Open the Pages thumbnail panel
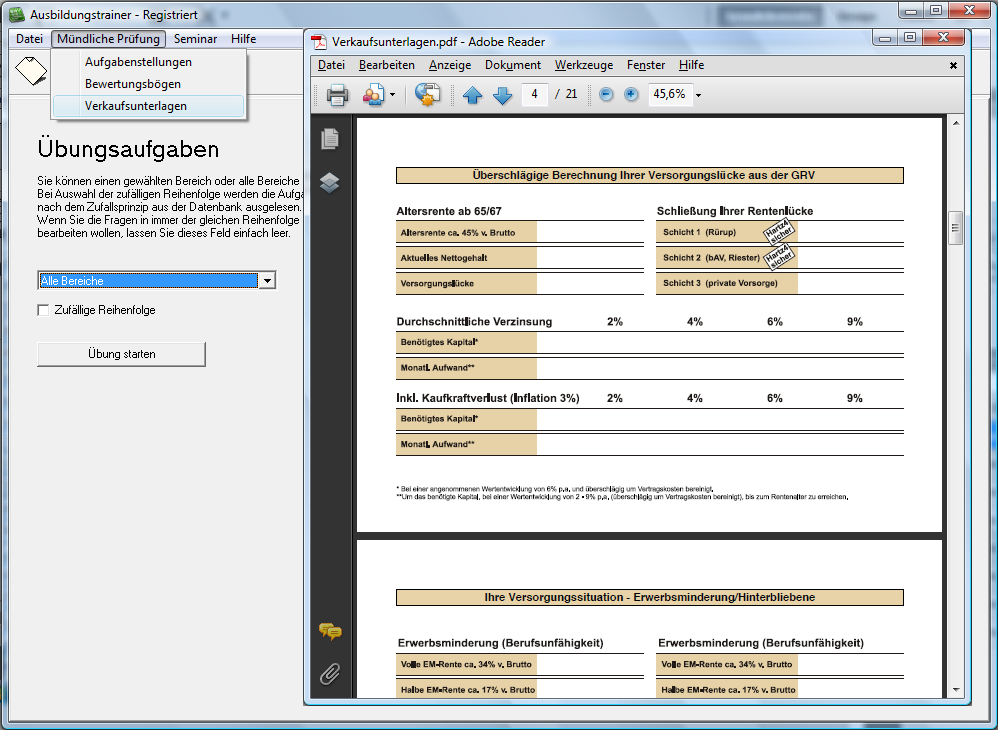Image resolution: width=998 pixels, height=730 pixels. click(330, 139)
